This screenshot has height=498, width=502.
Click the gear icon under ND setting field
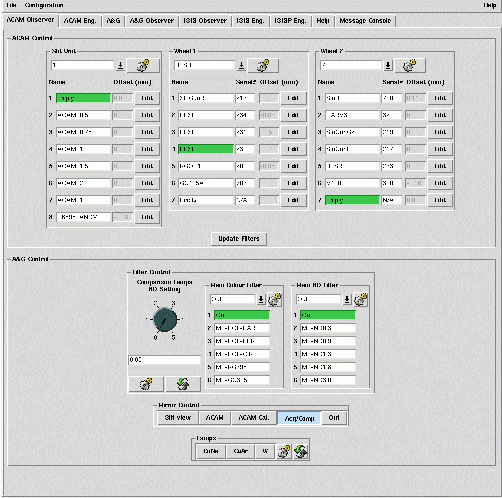[146, 384]
